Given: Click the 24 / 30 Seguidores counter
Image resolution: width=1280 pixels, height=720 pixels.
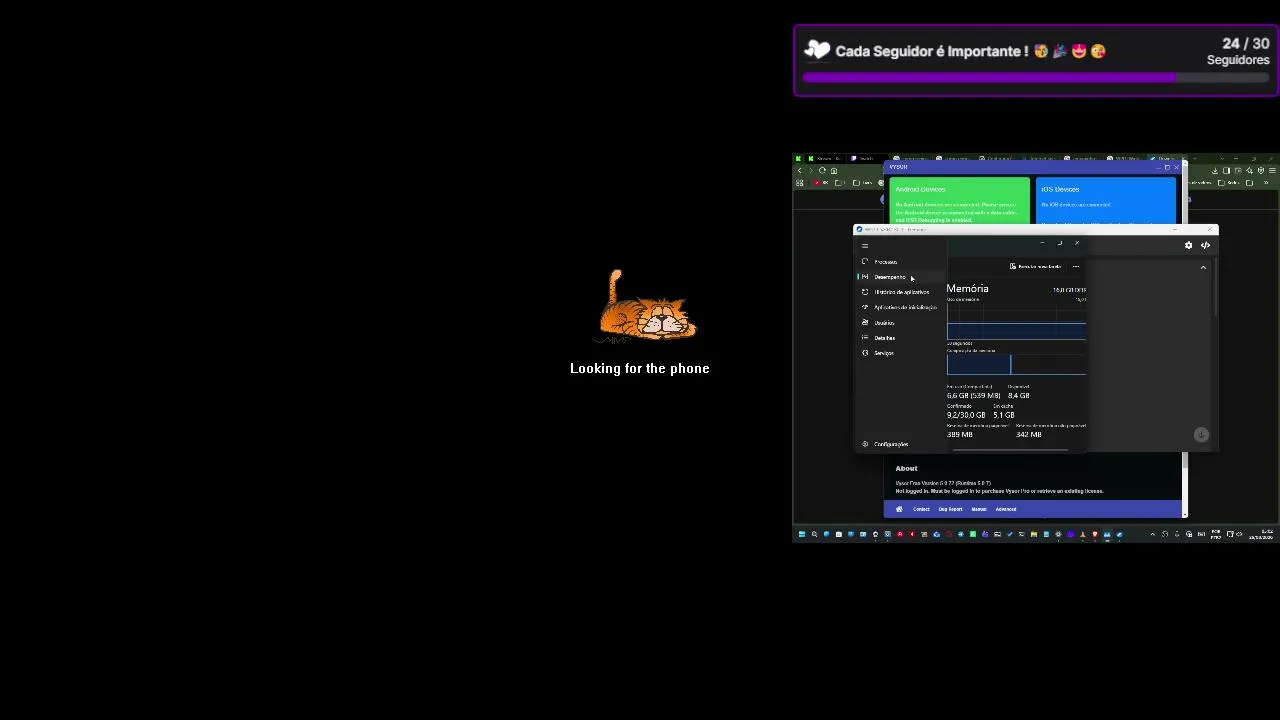Looking at the screenshot, I should pos(1238,51).
